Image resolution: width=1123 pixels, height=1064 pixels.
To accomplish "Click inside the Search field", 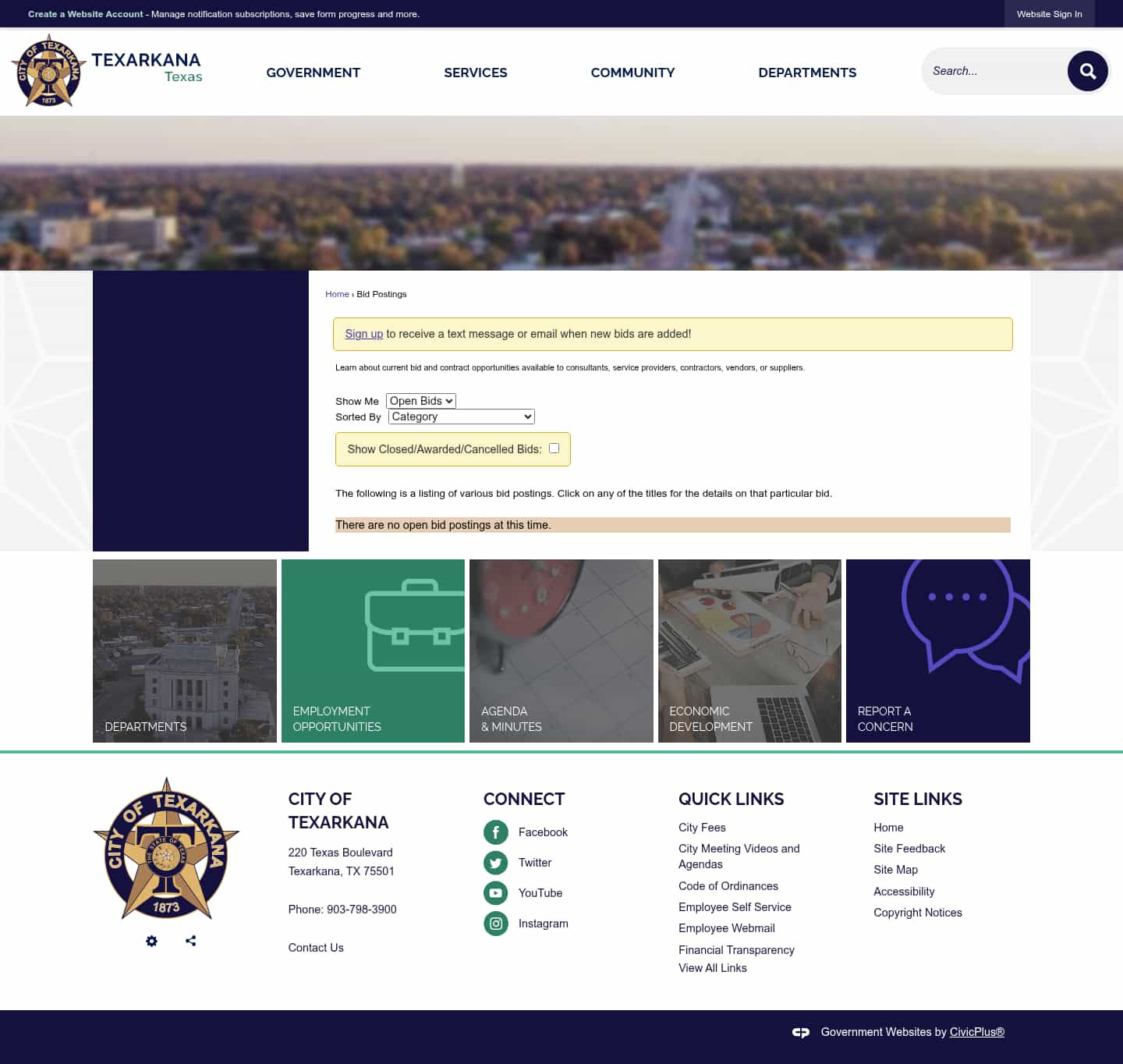I will tap(994, 71).
